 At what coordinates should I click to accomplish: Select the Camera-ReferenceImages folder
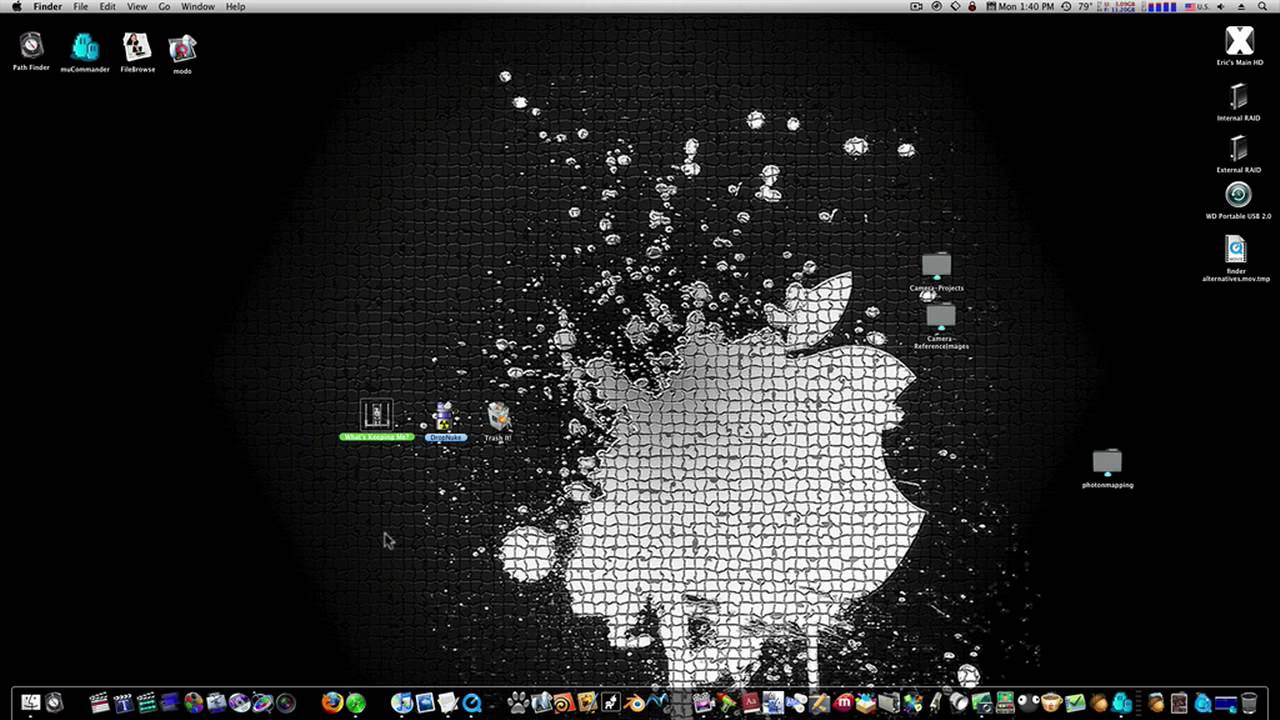[941, 317]
